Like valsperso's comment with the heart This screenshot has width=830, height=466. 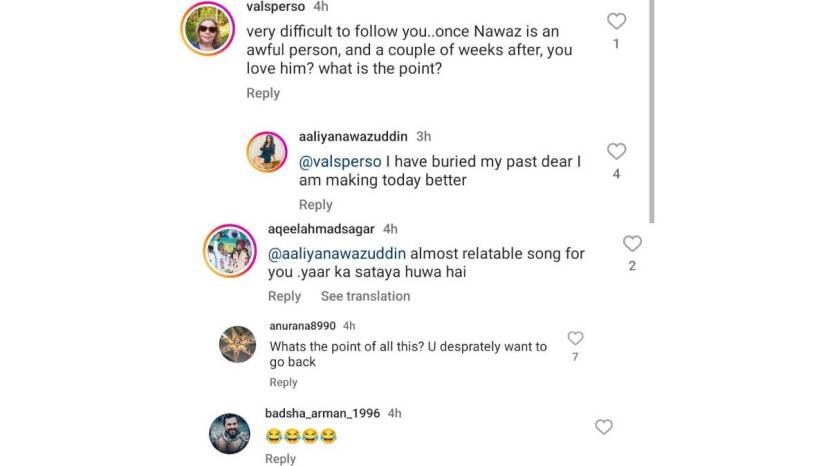[x=617, y=21]
